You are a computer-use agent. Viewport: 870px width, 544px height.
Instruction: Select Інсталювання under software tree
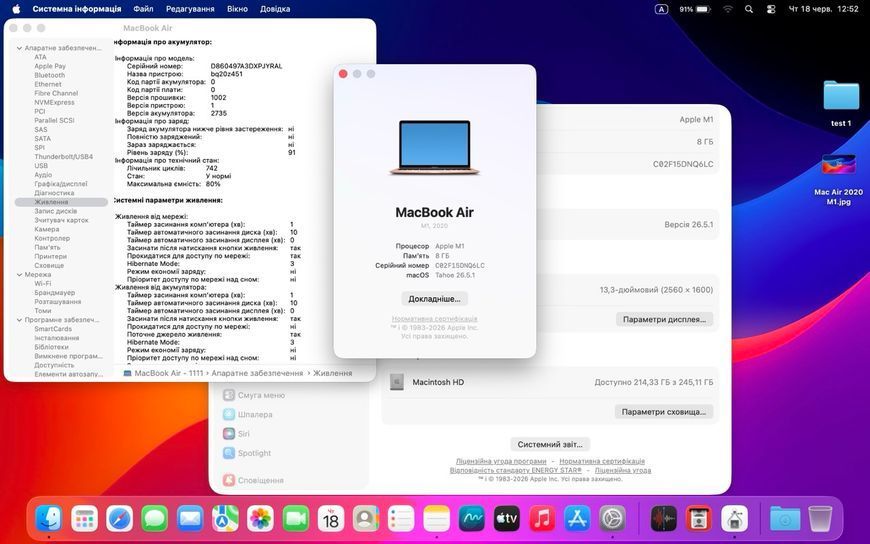point(57,338)
